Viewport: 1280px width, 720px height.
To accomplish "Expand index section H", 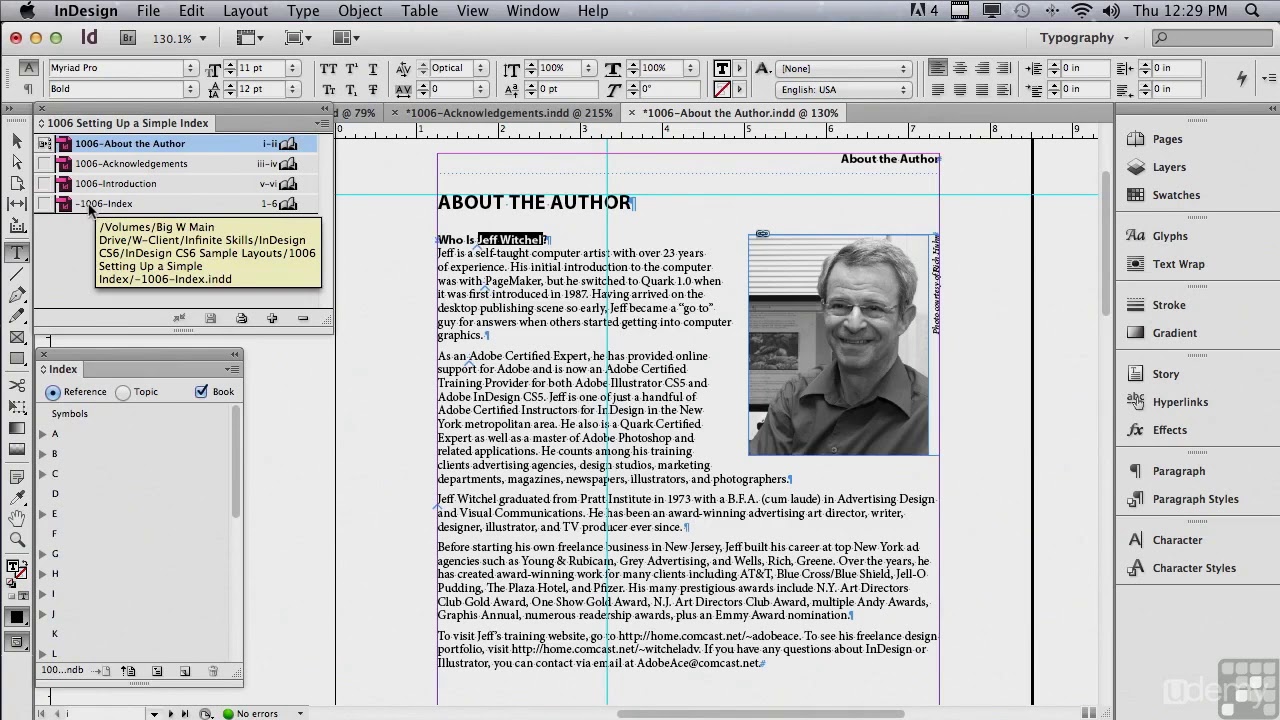I will 43,574.
